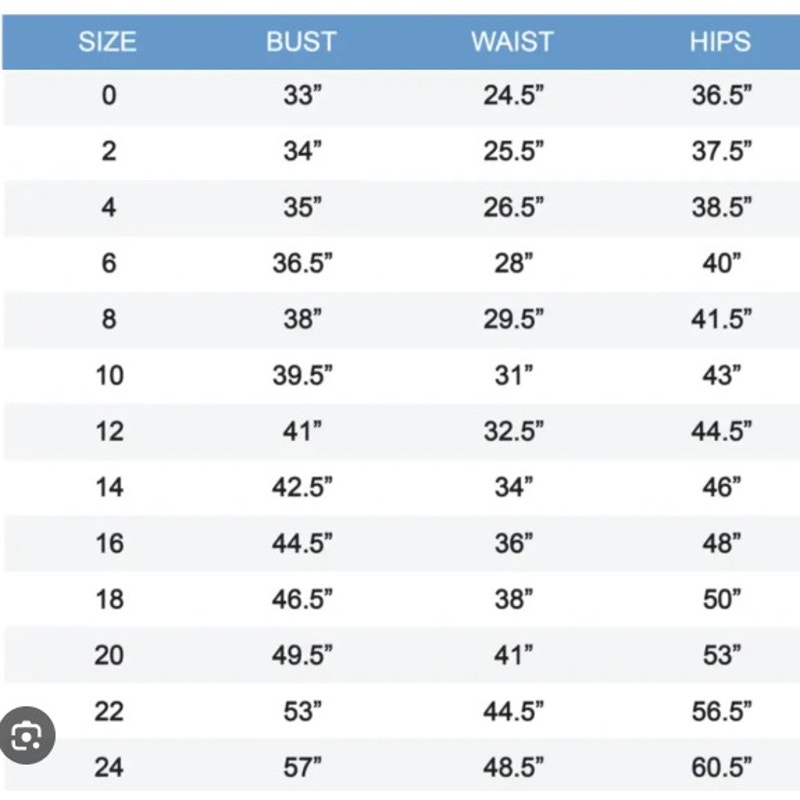Image resolution: width=800 pixels, height=800 pixels.
Task: Click the size 24 waist value 48.5"
Action: tap(513, 767)
